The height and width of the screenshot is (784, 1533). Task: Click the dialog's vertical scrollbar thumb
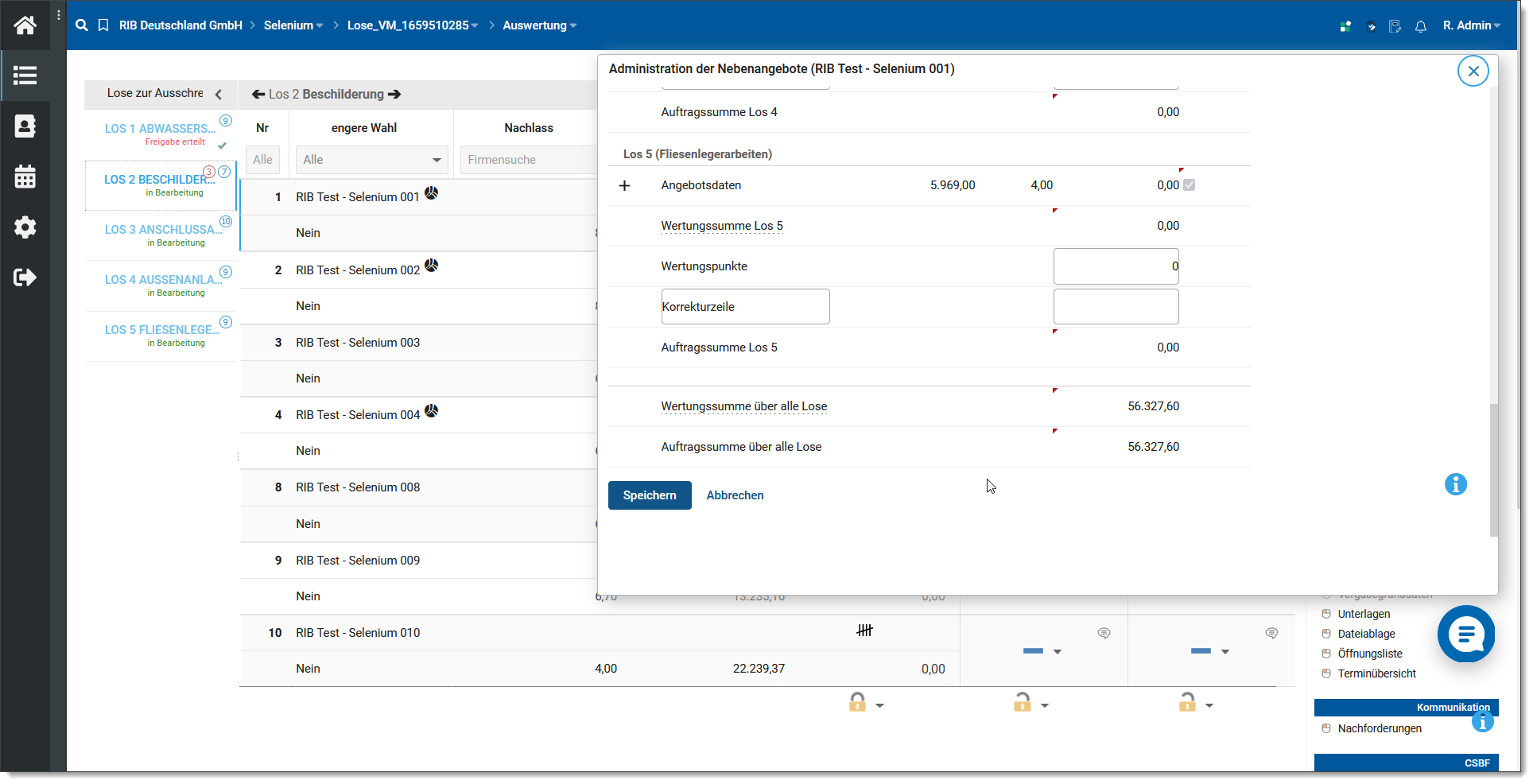tap(1493, 469)
